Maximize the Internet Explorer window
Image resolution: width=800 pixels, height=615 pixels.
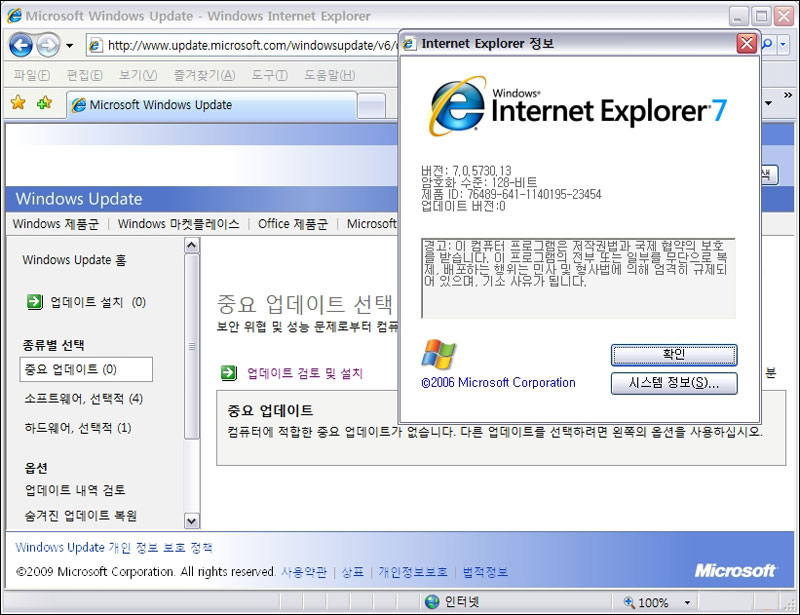761,16
